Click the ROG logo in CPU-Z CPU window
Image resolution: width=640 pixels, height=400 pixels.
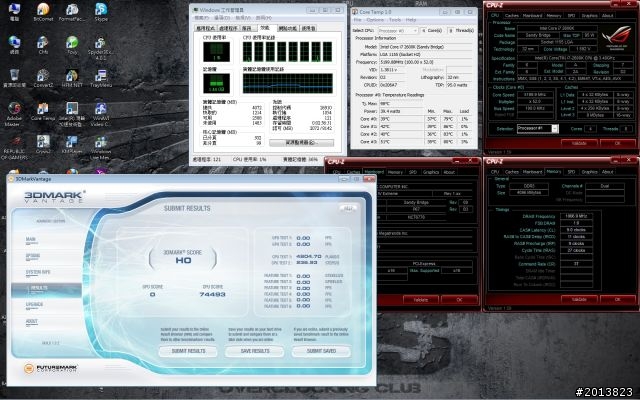616,36
